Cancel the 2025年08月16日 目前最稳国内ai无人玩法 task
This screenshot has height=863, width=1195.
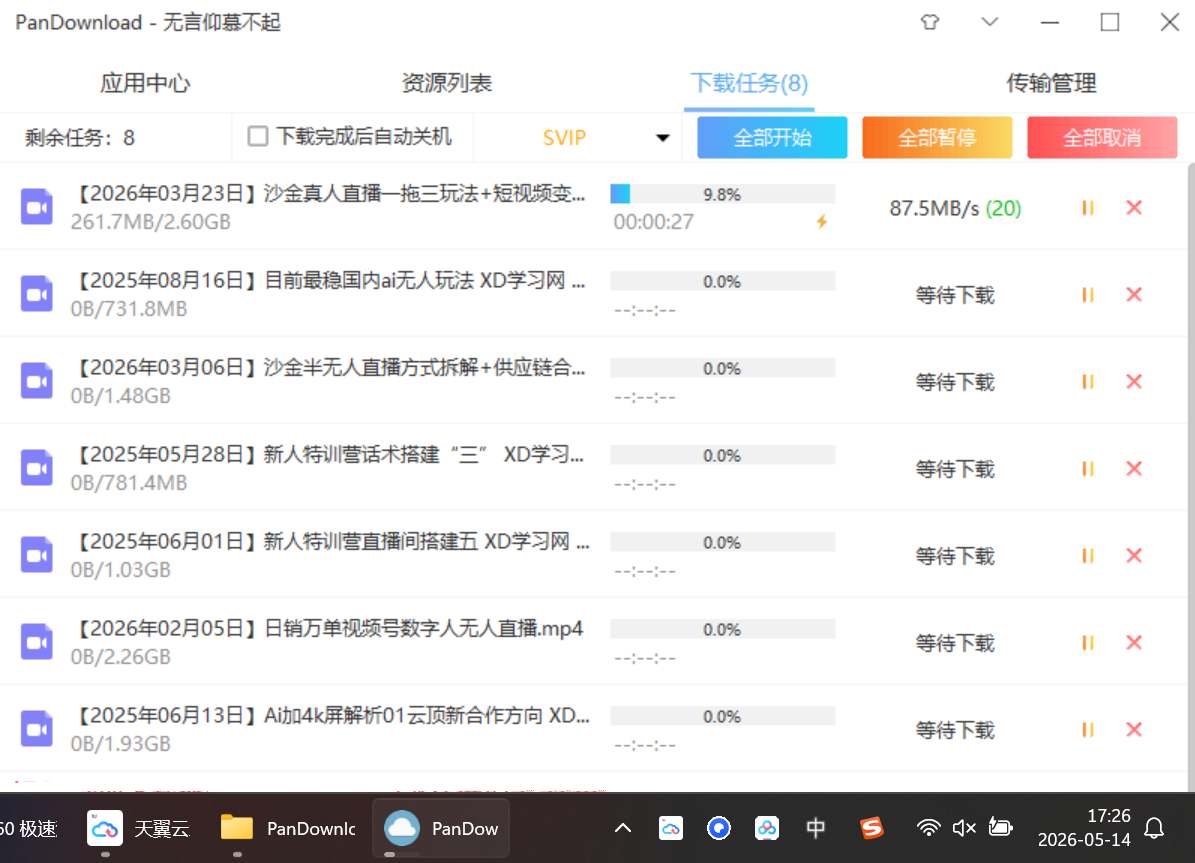coord(1134,294)
